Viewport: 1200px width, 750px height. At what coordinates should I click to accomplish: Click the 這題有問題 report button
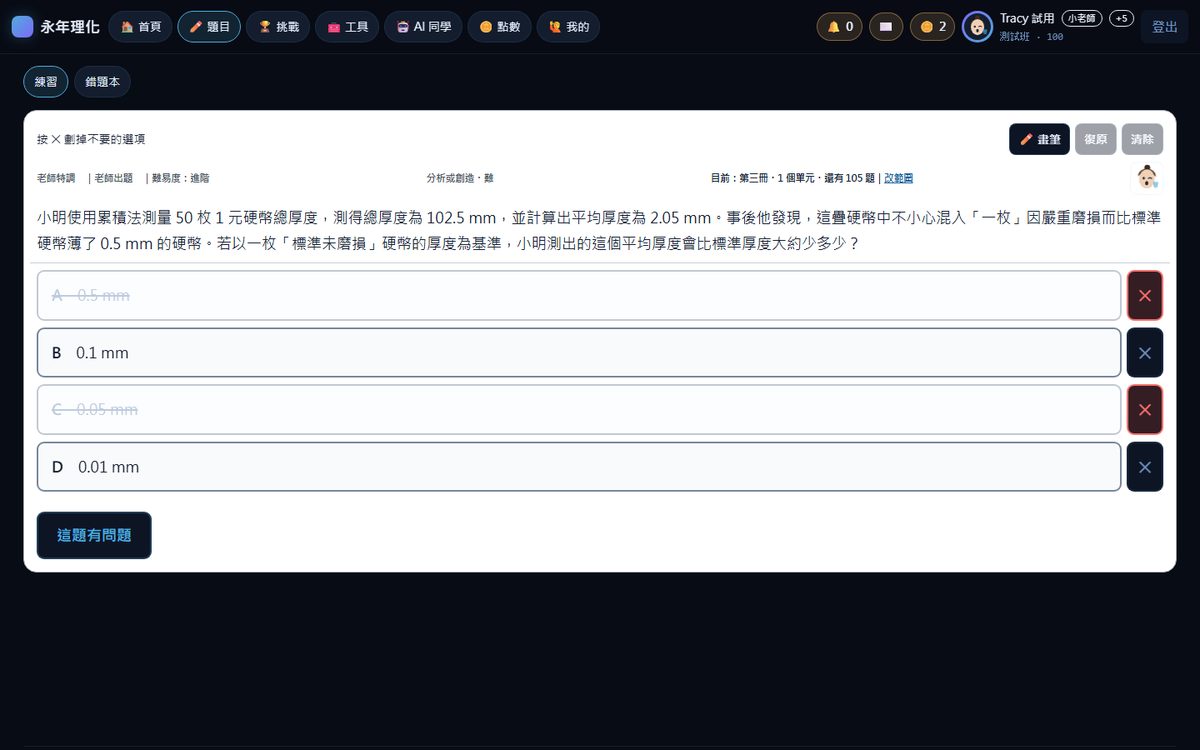[94, 535]
